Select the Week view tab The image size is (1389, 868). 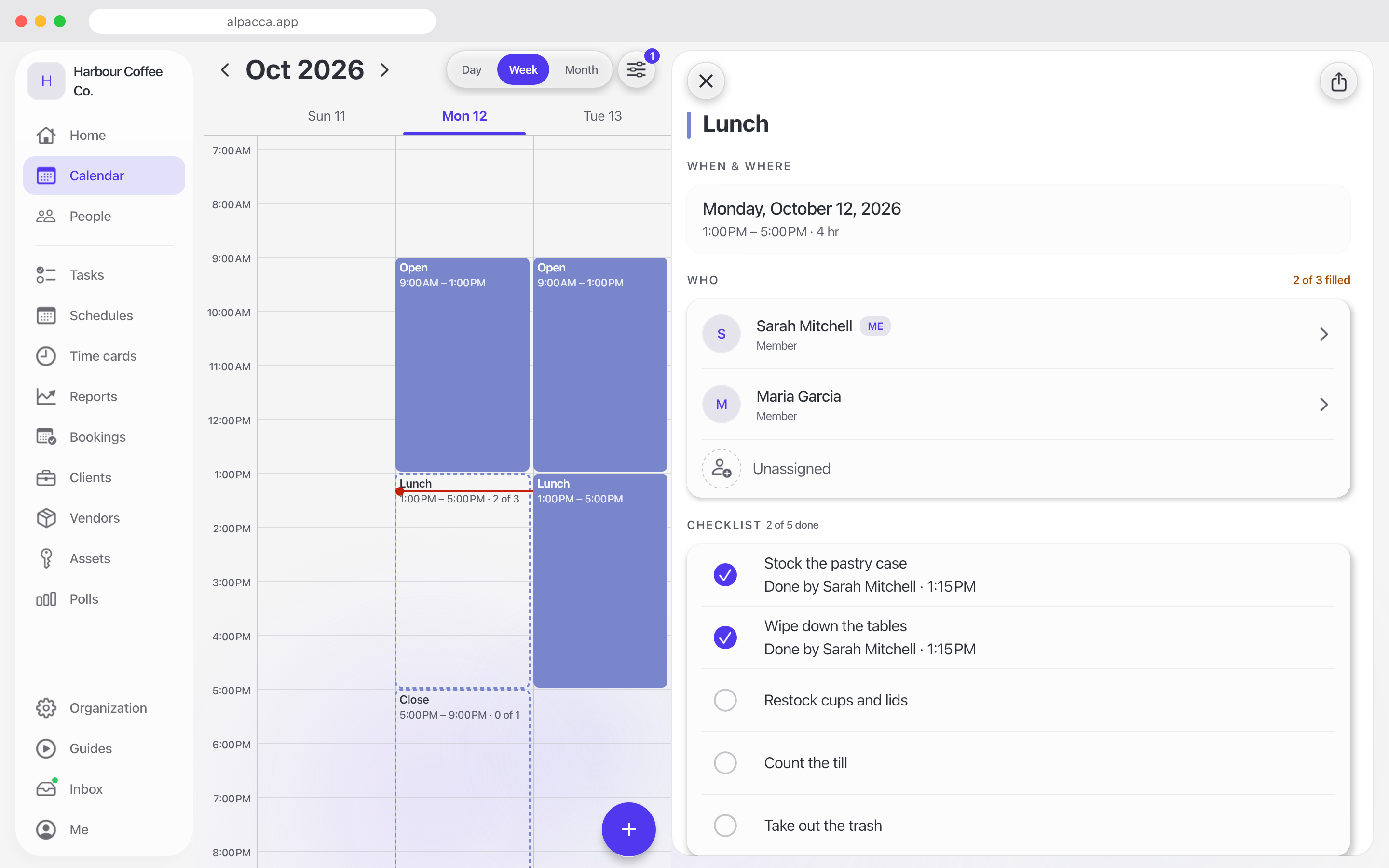pos(523,70)
